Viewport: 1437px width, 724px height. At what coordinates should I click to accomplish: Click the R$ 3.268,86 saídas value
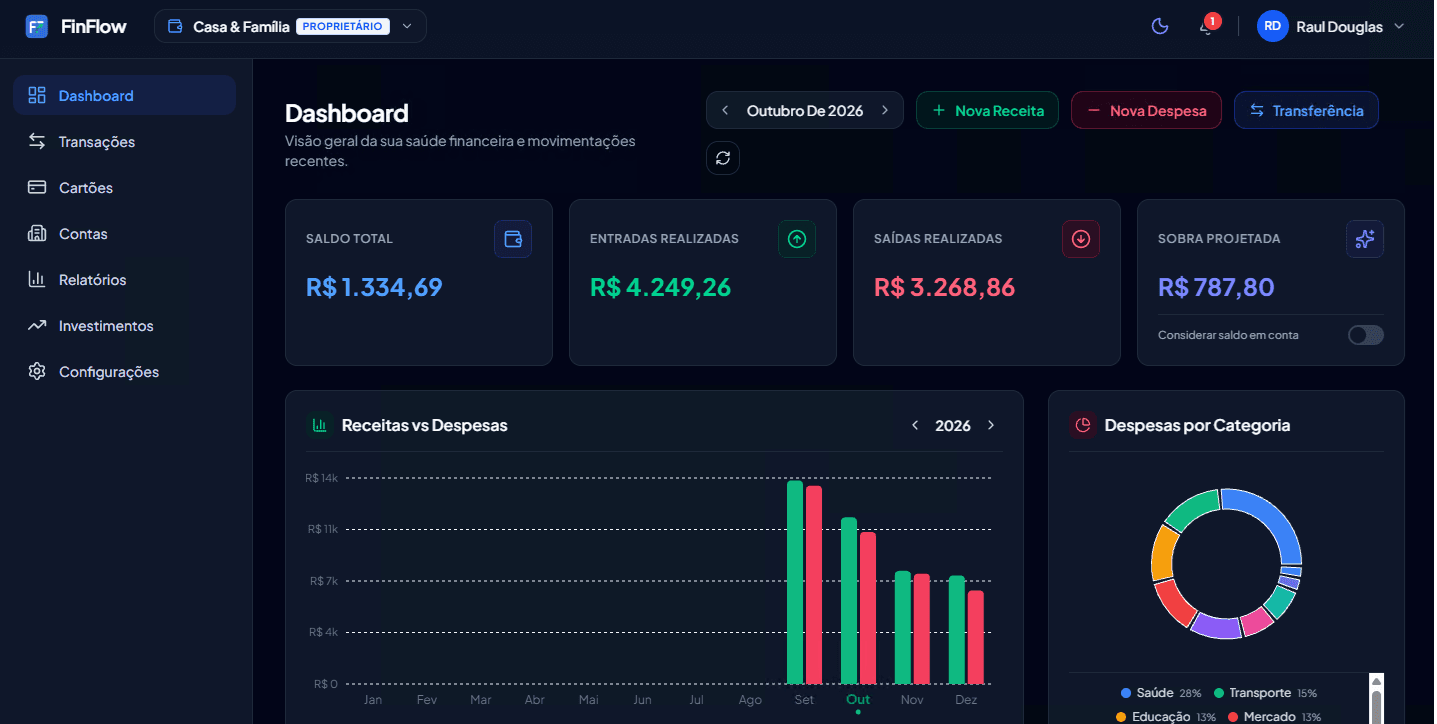tap(945, 287)
